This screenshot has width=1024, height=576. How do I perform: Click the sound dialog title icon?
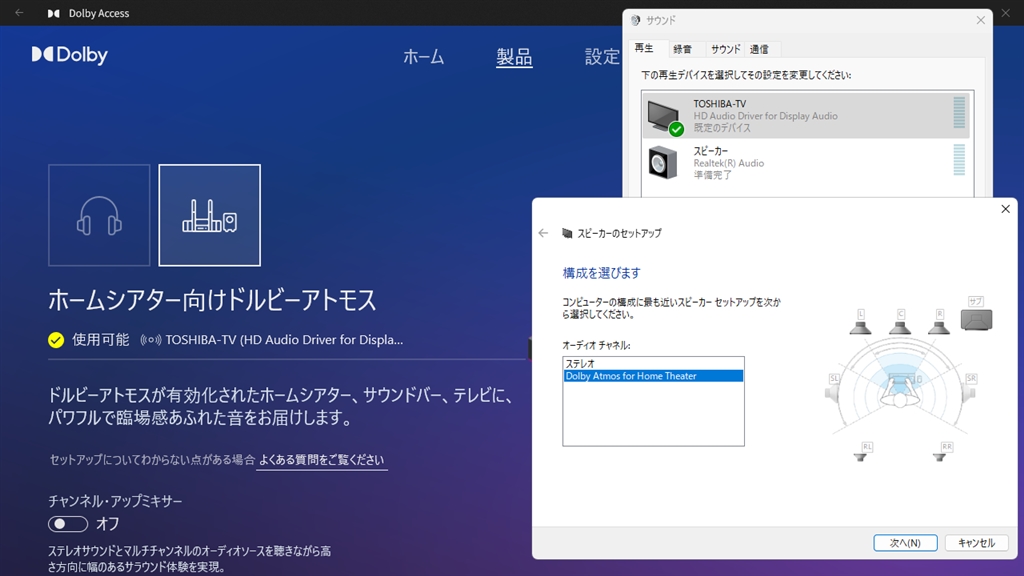pyautogui.click(x=635, y=20)
